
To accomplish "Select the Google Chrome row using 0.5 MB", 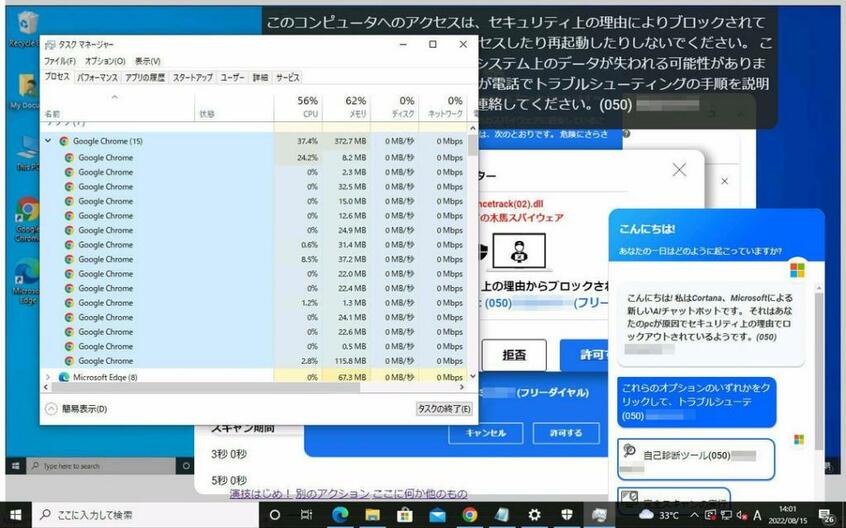I will [x=255, y=346].
